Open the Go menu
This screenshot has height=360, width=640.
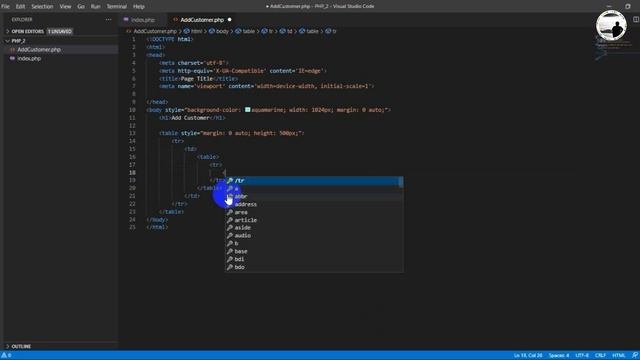click(x=81, y=7)
